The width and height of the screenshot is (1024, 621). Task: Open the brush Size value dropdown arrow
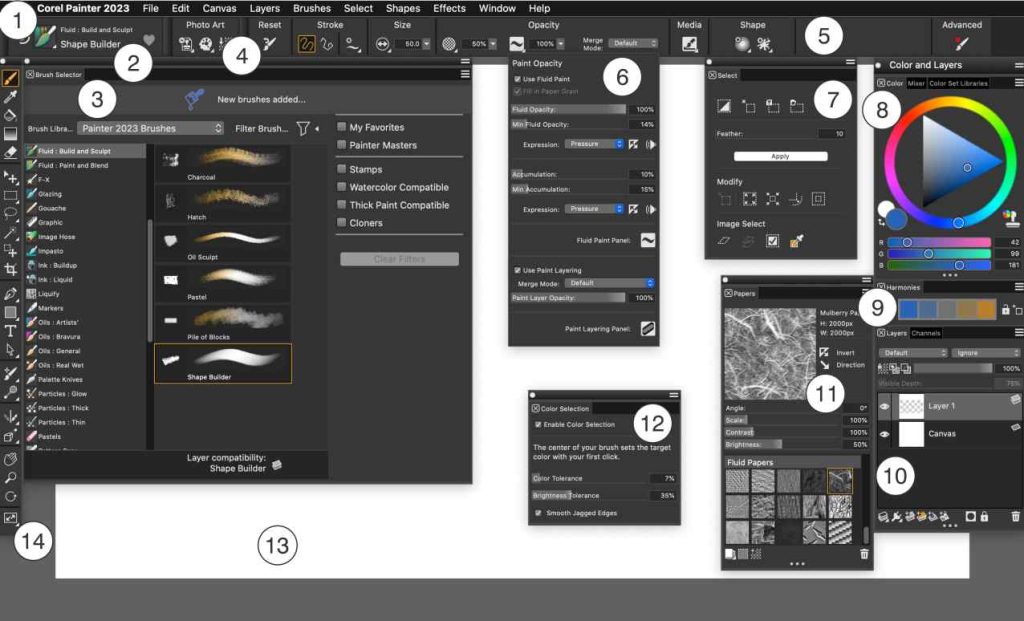[x=426, y=44]
